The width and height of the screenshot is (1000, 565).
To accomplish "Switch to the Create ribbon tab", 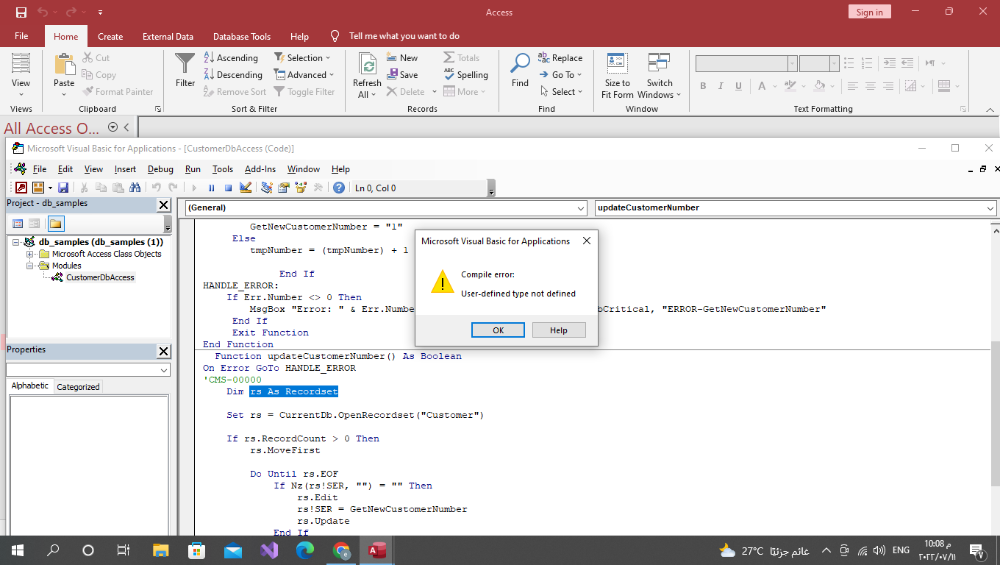I will click(x=110, y=36).
